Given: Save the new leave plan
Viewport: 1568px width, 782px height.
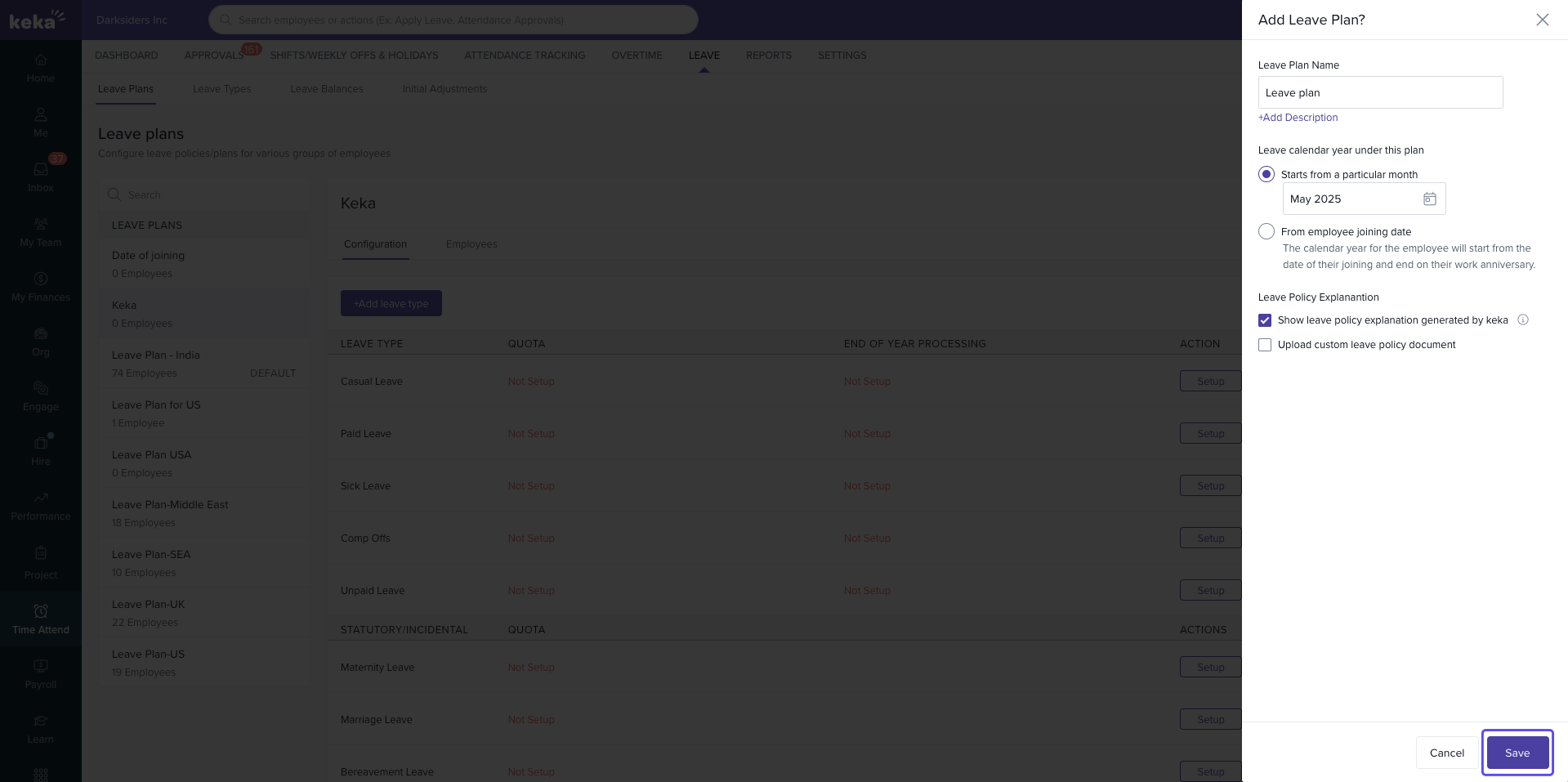Looking at the screenshot, I should point(1517,753).
